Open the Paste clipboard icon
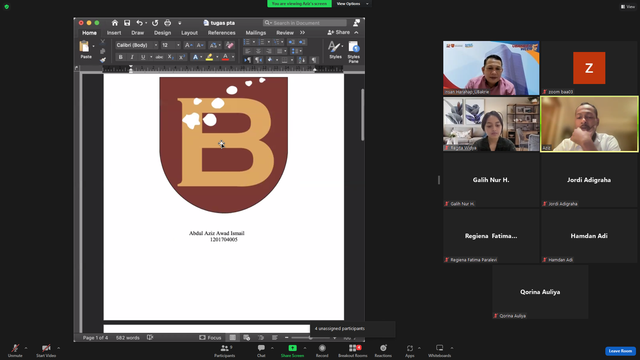The width and height of the screenshot is (640, 360). (x=84, y=47)
